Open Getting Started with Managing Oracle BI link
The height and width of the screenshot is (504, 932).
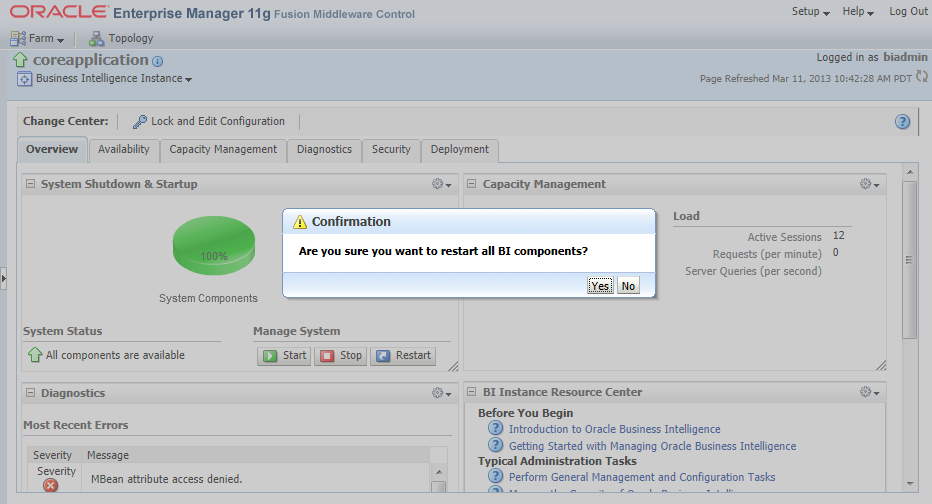pos(653,446)
